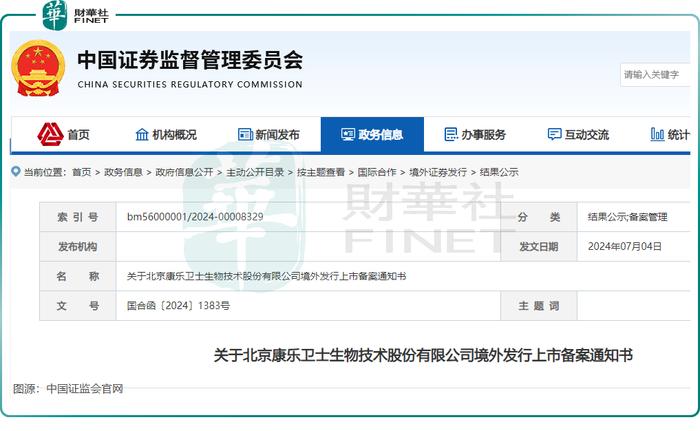Click the chat bubble icon beside 互动交流
This screenshot has height=431, width=700.
click(554, 134)
